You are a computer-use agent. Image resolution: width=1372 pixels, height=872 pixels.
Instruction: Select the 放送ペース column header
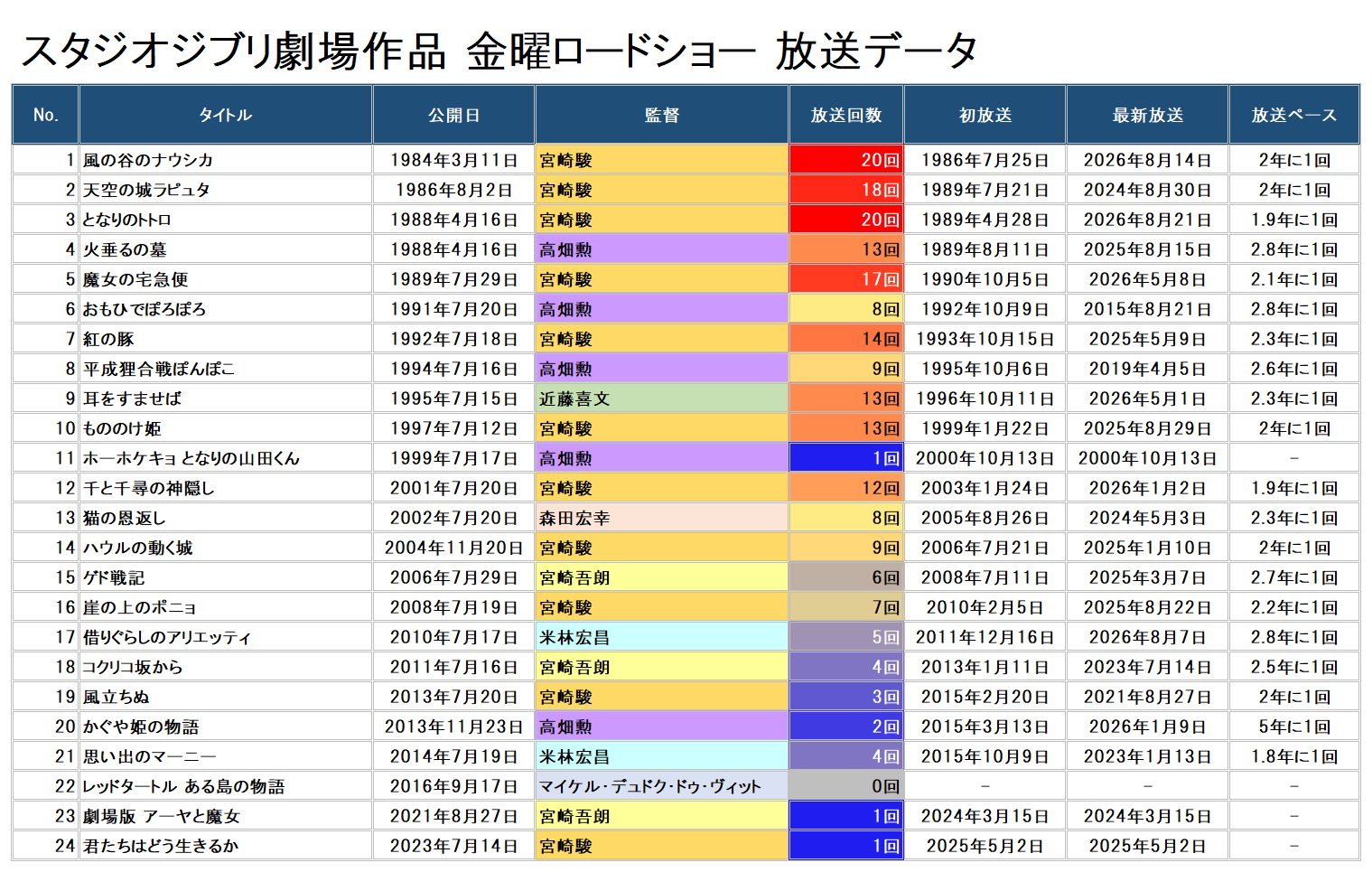(1294, 115)
